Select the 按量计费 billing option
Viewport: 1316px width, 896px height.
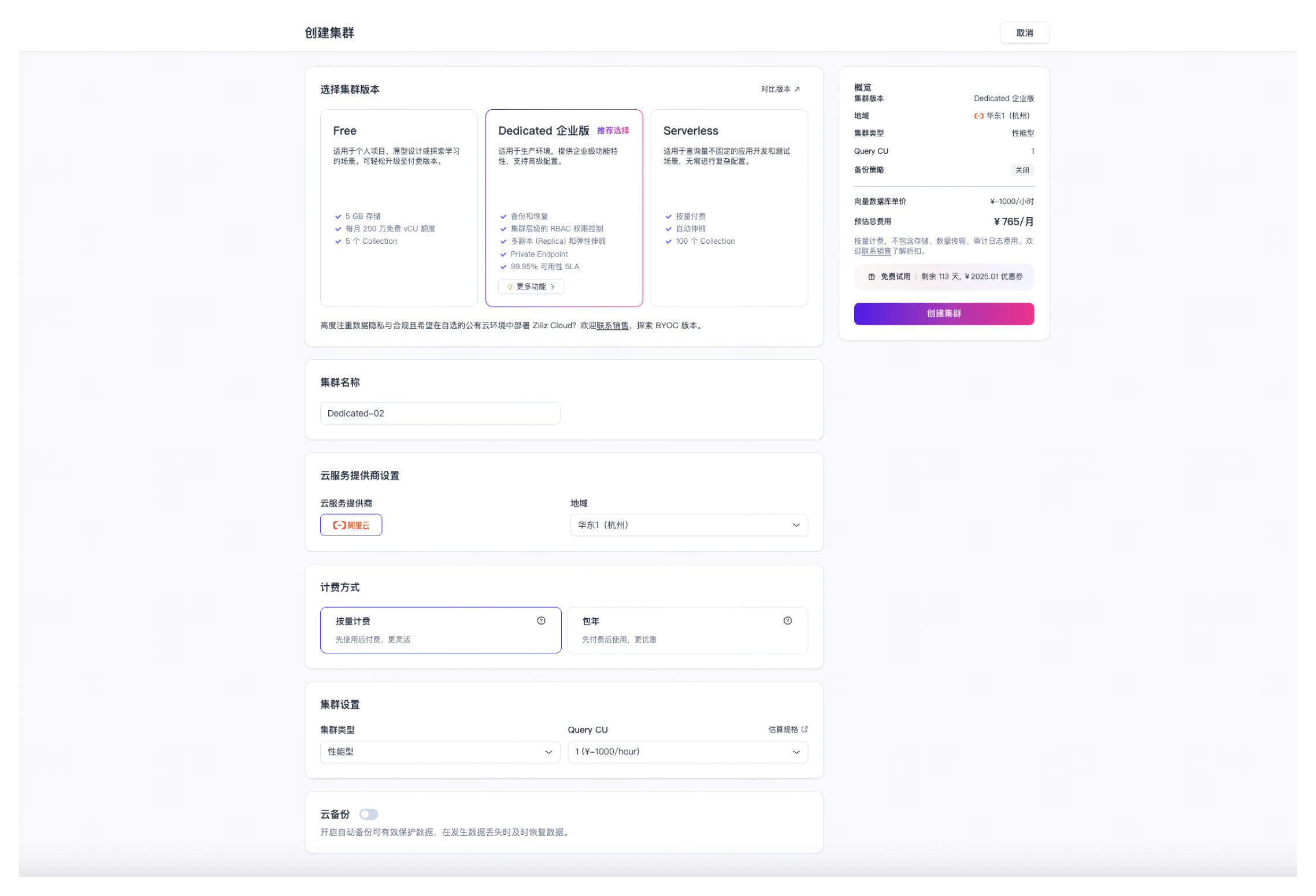pyautogui.click(x=440, y=630)
